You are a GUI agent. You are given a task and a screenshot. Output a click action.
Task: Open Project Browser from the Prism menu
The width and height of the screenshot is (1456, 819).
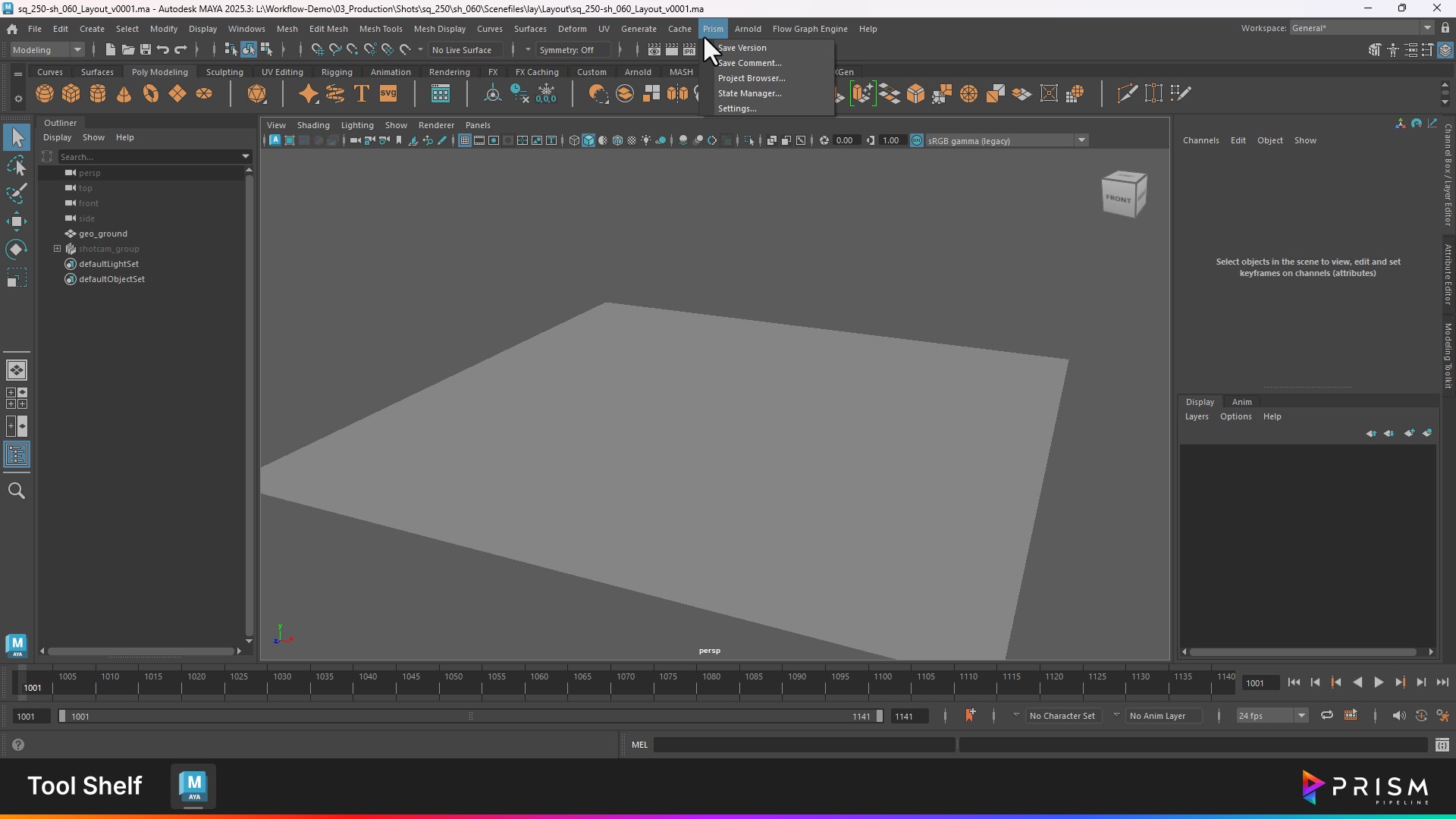pos(752,78)
